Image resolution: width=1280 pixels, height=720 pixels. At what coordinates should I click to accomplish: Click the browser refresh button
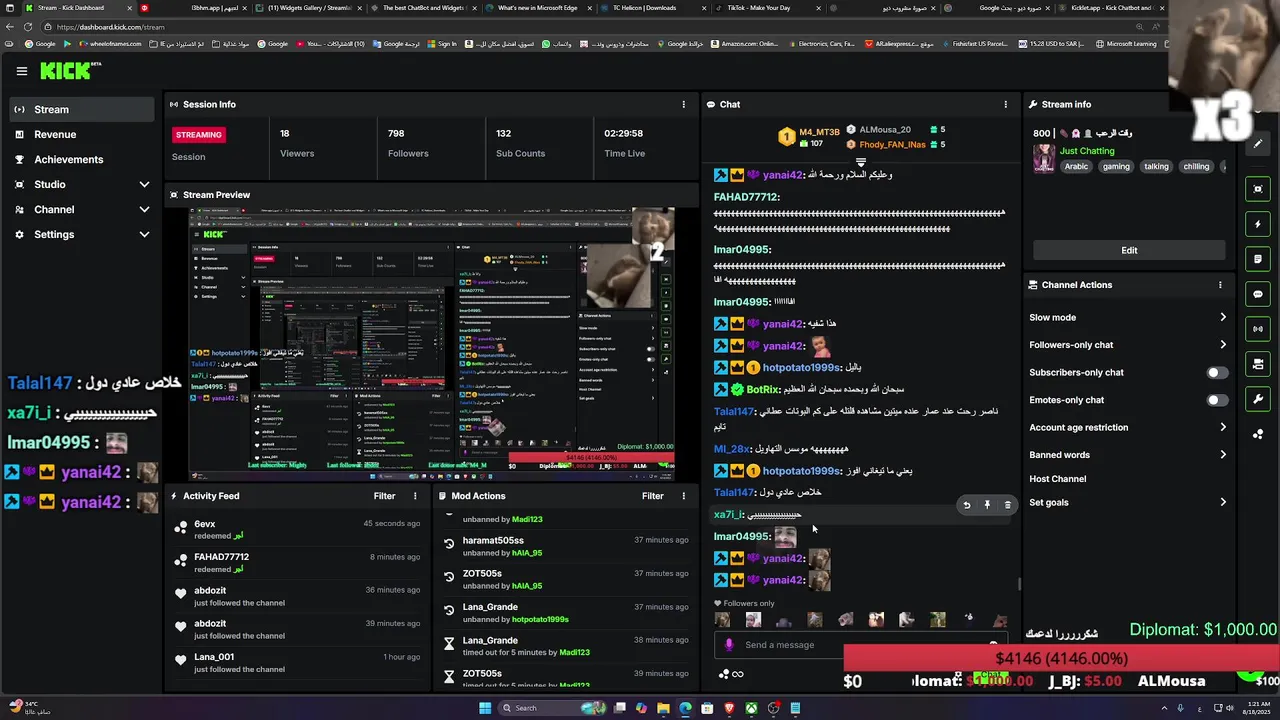point(28,27)
